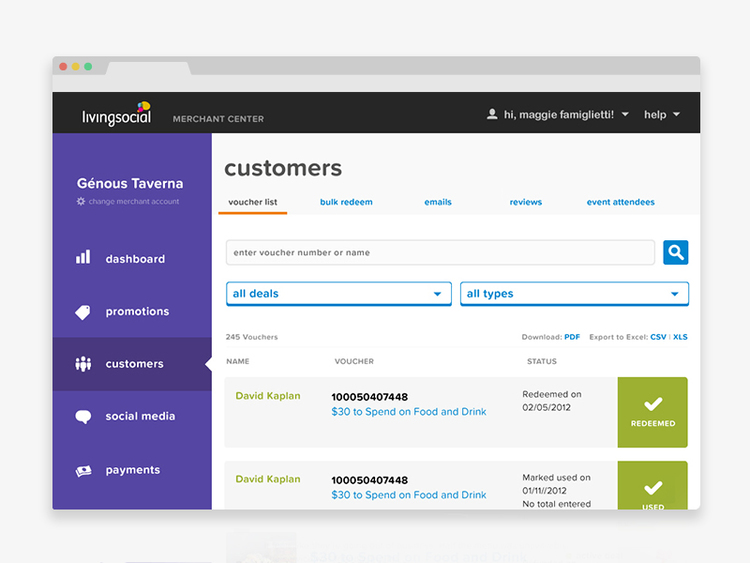
Task: Click the customers people icon
Action: pos(83,364)
